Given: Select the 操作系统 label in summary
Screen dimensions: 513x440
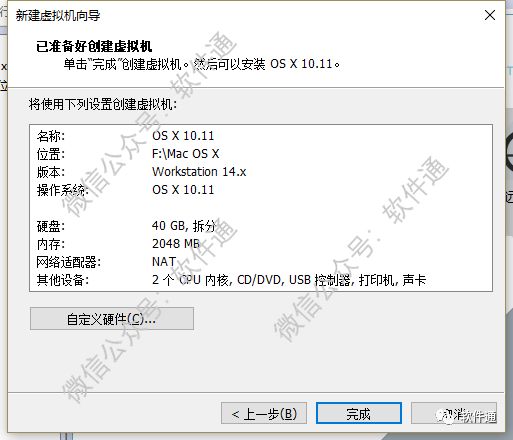Looking at the screenshot, I should [x=63, y=190].
